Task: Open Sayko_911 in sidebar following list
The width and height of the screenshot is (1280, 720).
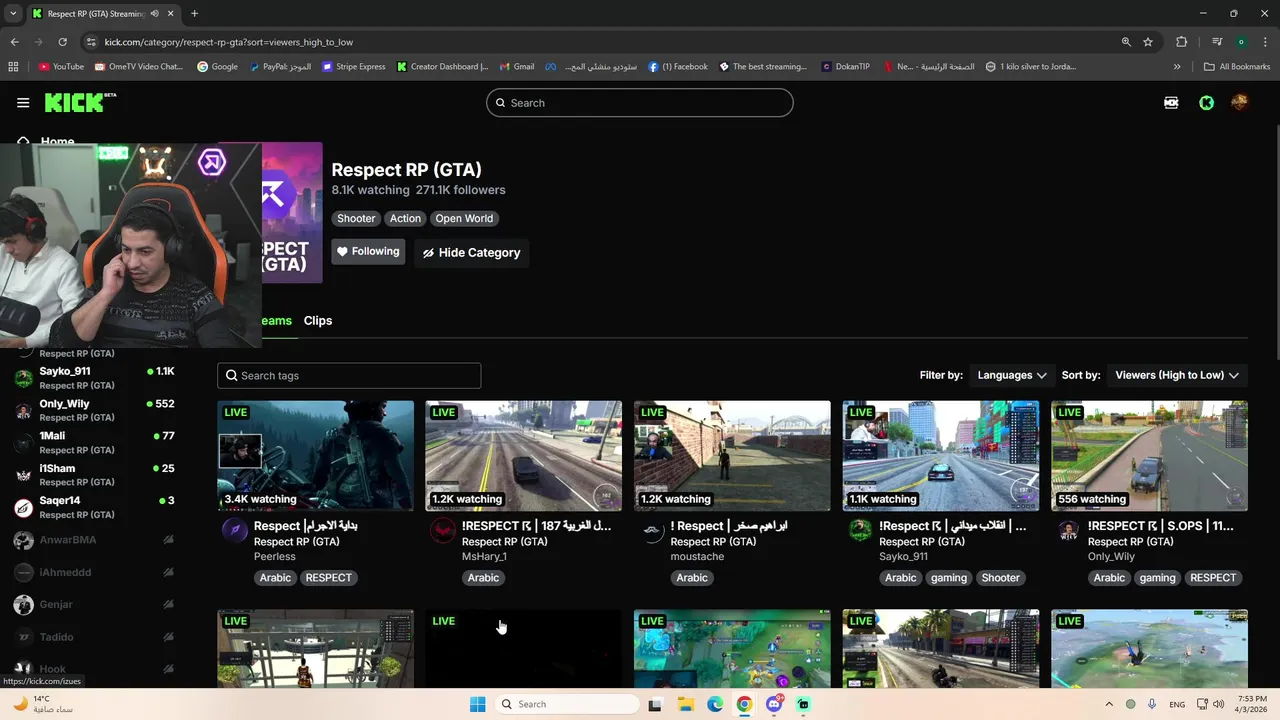Action: point(95,378)
